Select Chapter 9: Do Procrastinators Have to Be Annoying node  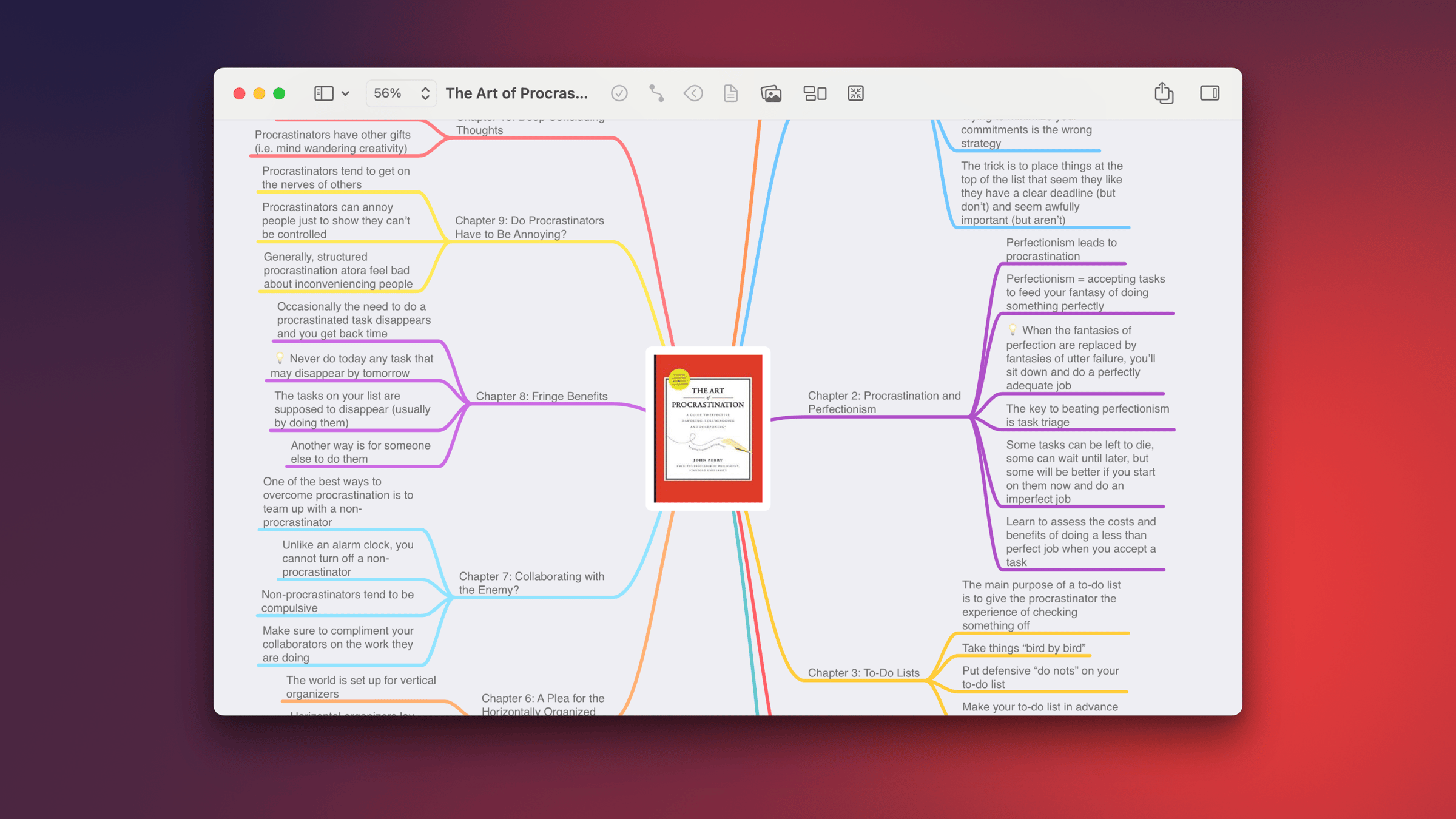[529, 227]
